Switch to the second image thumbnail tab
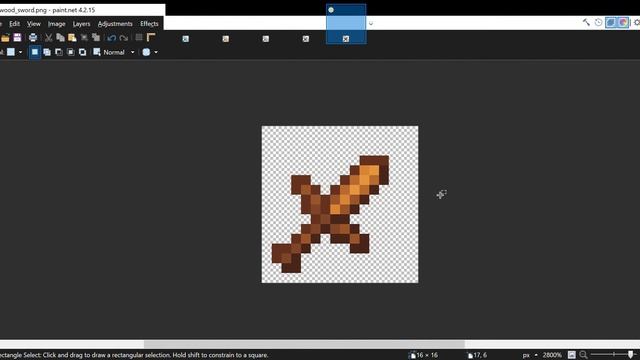 (x=226, y=39)
